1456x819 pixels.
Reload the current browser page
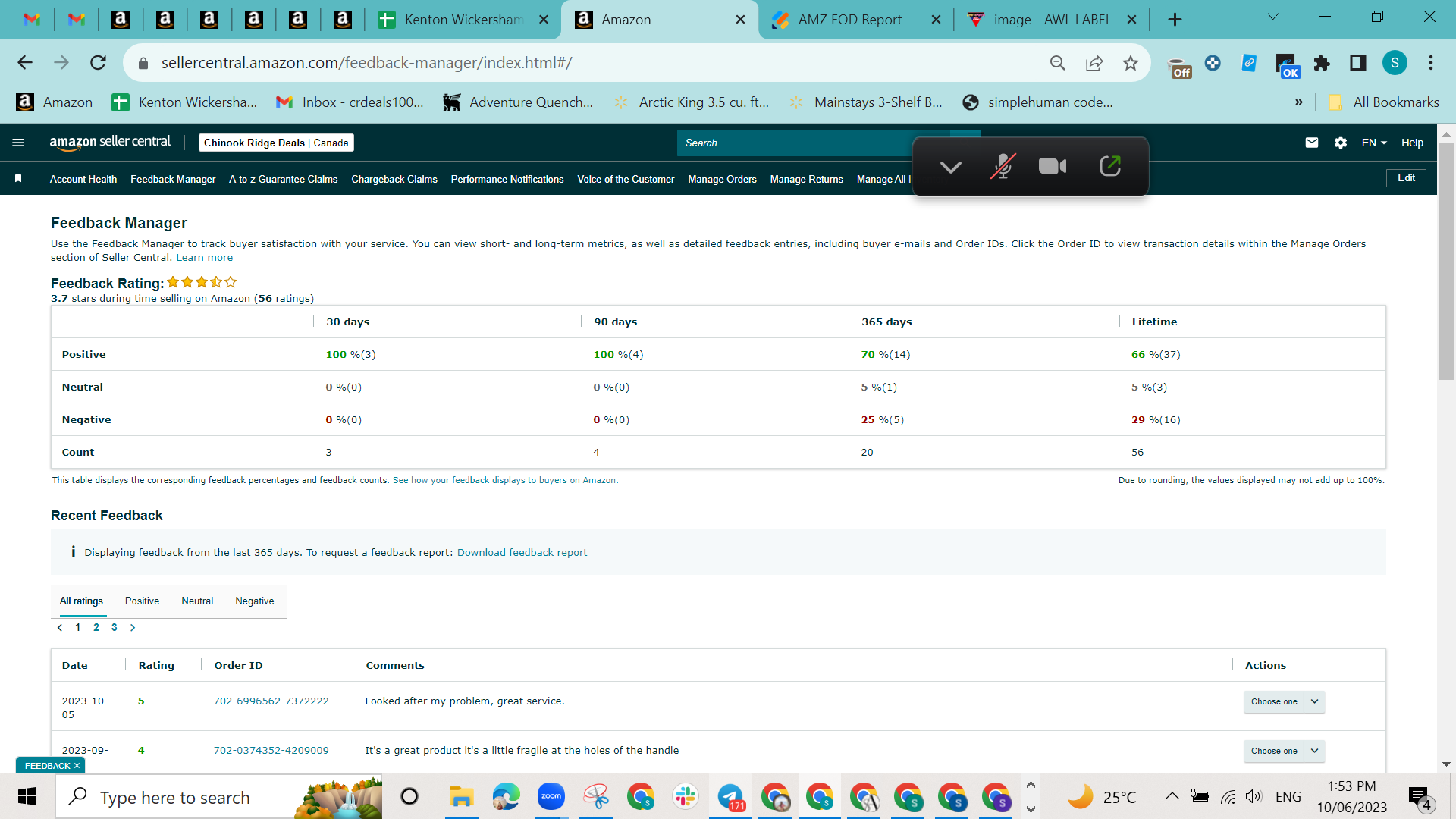click(x=98, y=63)
